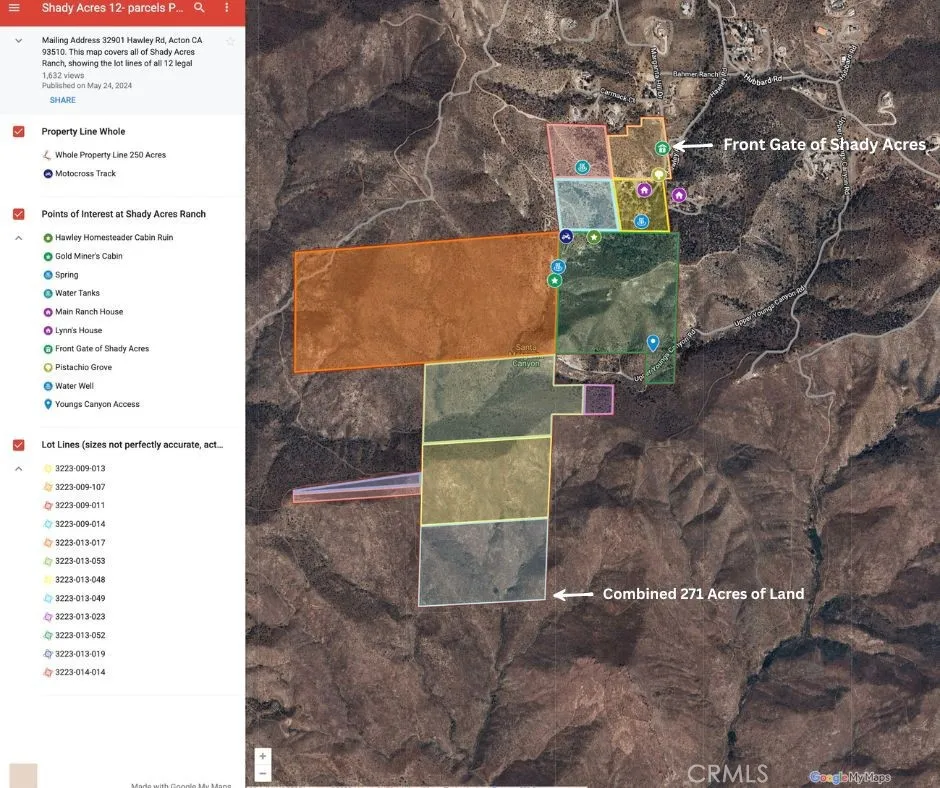The image size is (940, 788).
Task: Click the green Front Gate marker on the map
Action: click(x=662, y=149)
